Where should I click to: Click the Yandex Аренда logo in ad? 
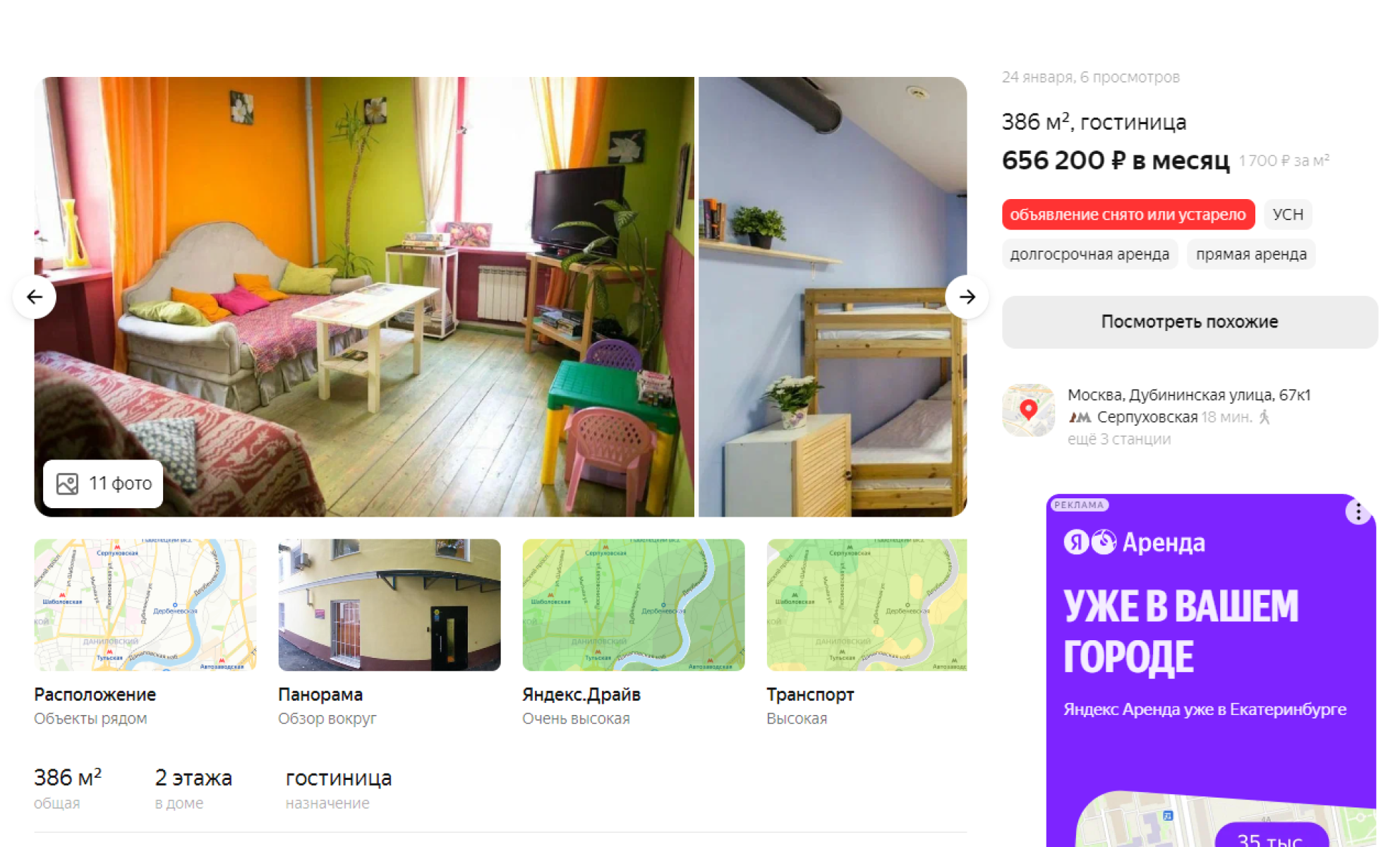(1134, 542)
